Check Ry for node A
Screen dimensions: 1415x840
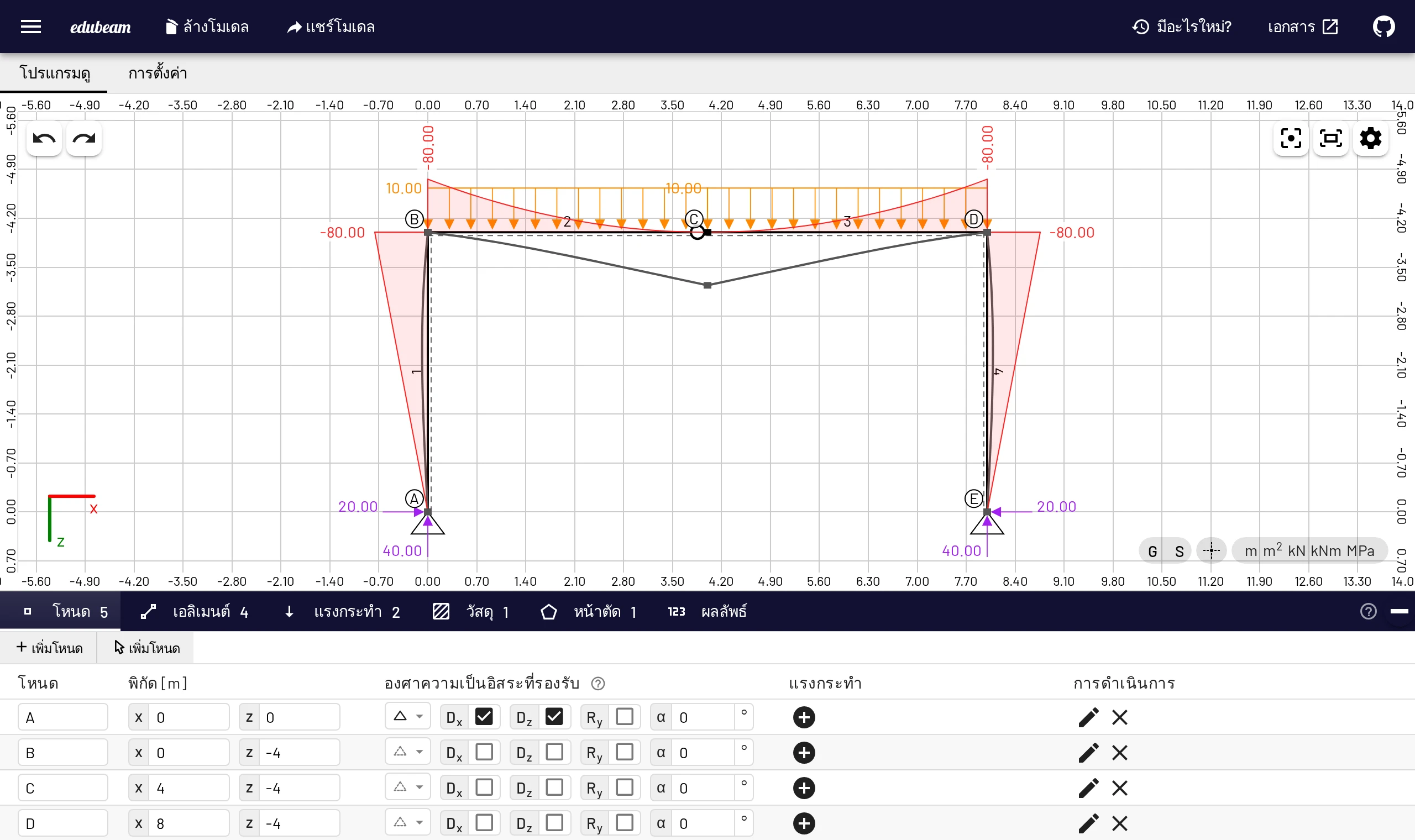(624, 717)
